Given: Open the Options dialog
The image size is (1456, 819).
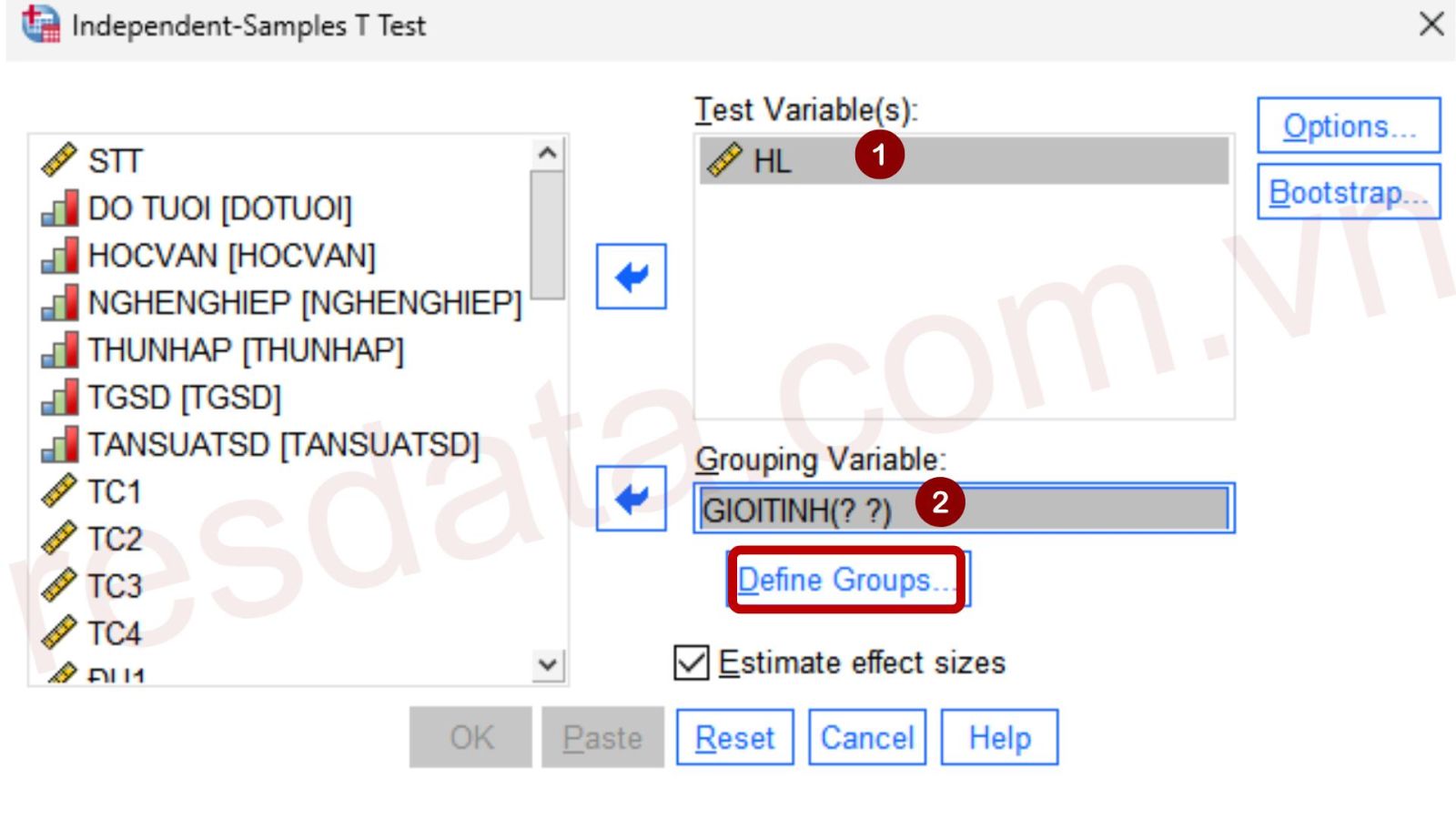Looking at the screenshot, I should click(x=1349, y=126).
